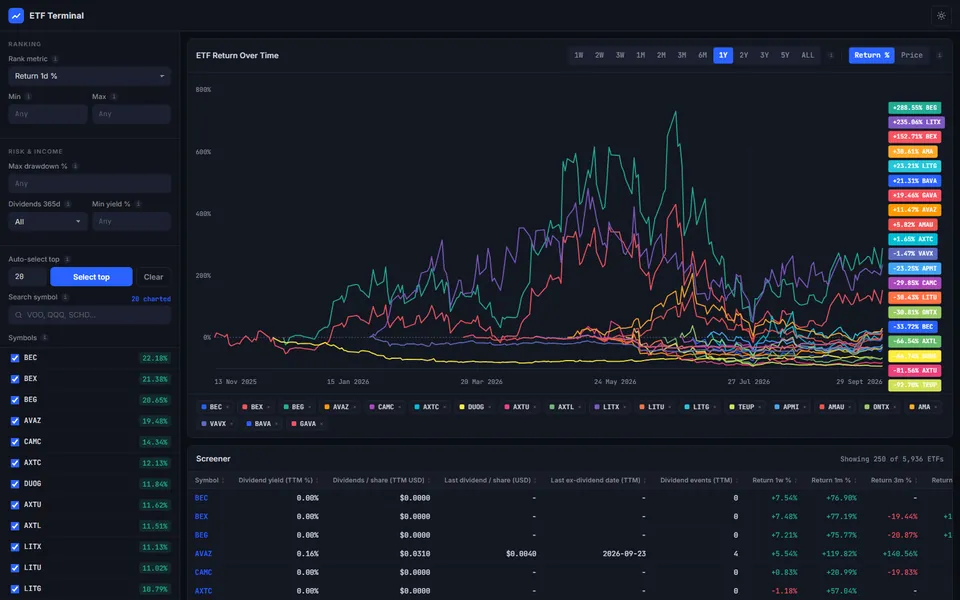This screenshot has height=600, width=960.
Task: Open the Symbols list info icon
Action: click(45, 337)
